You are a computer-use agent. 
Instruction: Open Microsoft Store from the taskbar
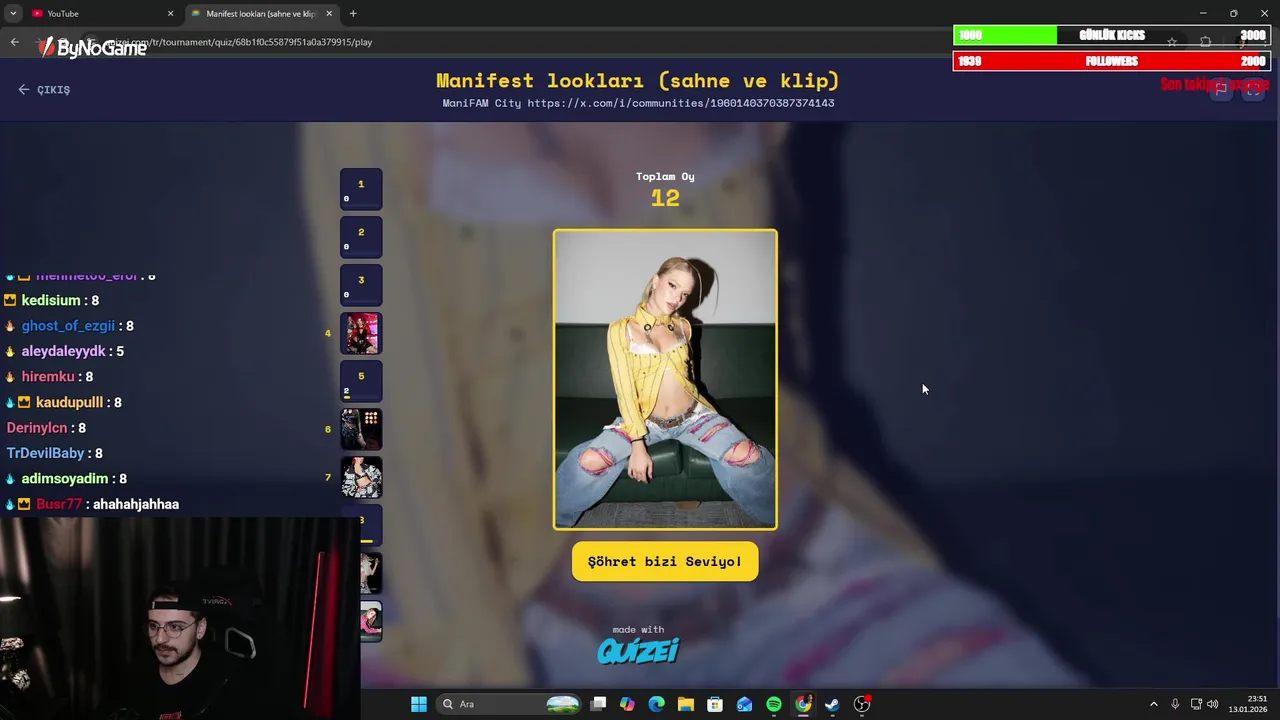coord(715,704)
